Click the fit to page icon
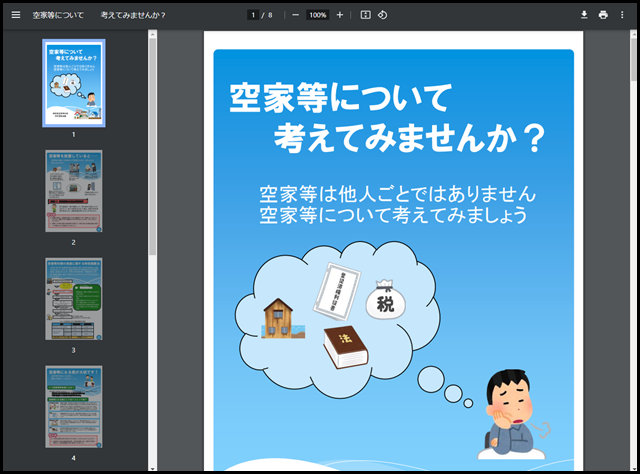The height and width of the screenshot is (474, 640). tap(365, 15)
